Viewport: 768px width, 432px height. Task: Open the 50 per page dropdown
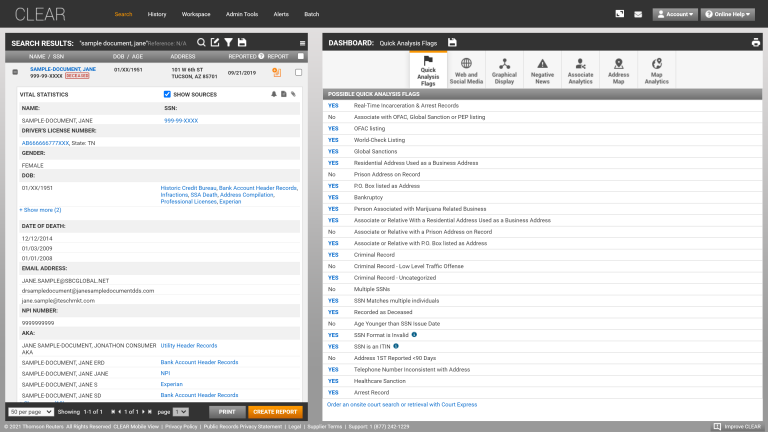click(x=30, y=411)
